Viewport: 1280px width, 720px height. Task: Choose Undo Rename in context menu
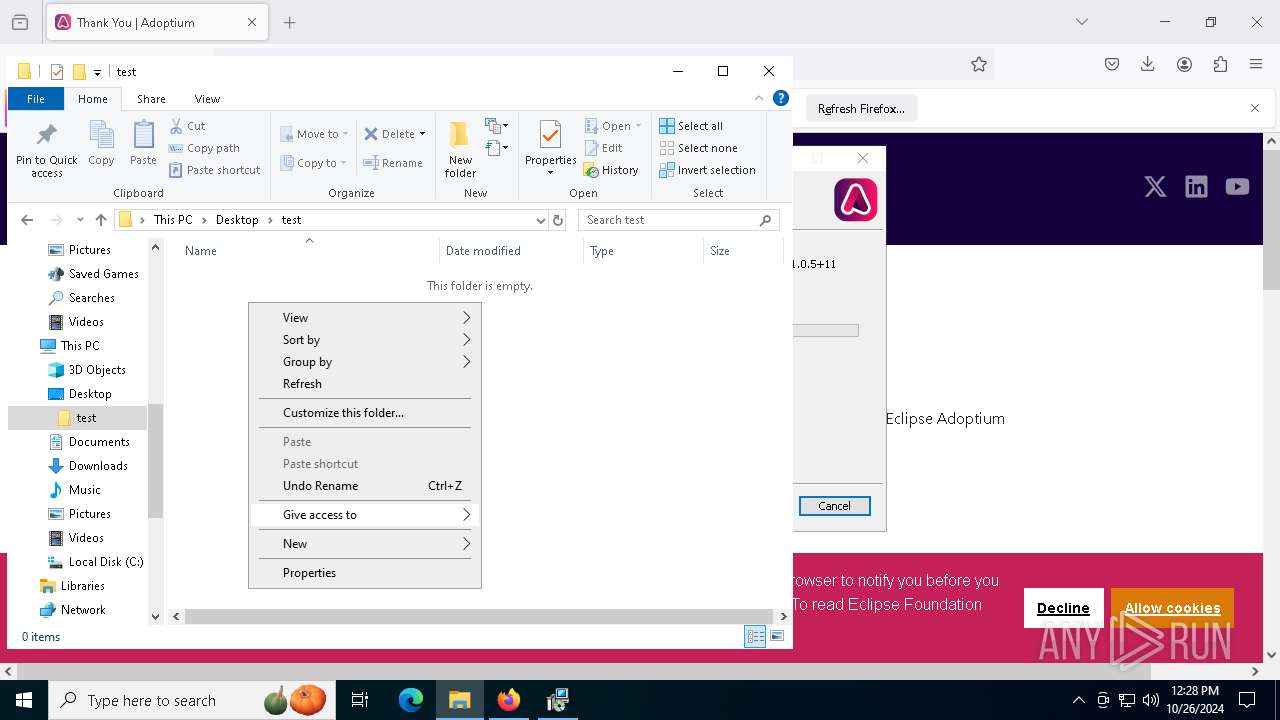(x=365, y=486)
